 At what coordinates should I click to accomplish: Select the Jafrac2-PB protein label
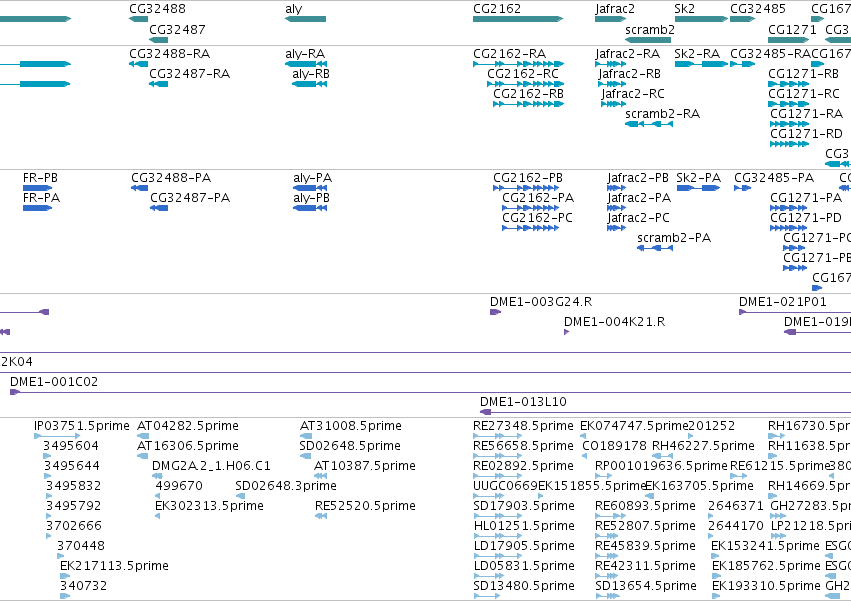[x=638, y=178]
